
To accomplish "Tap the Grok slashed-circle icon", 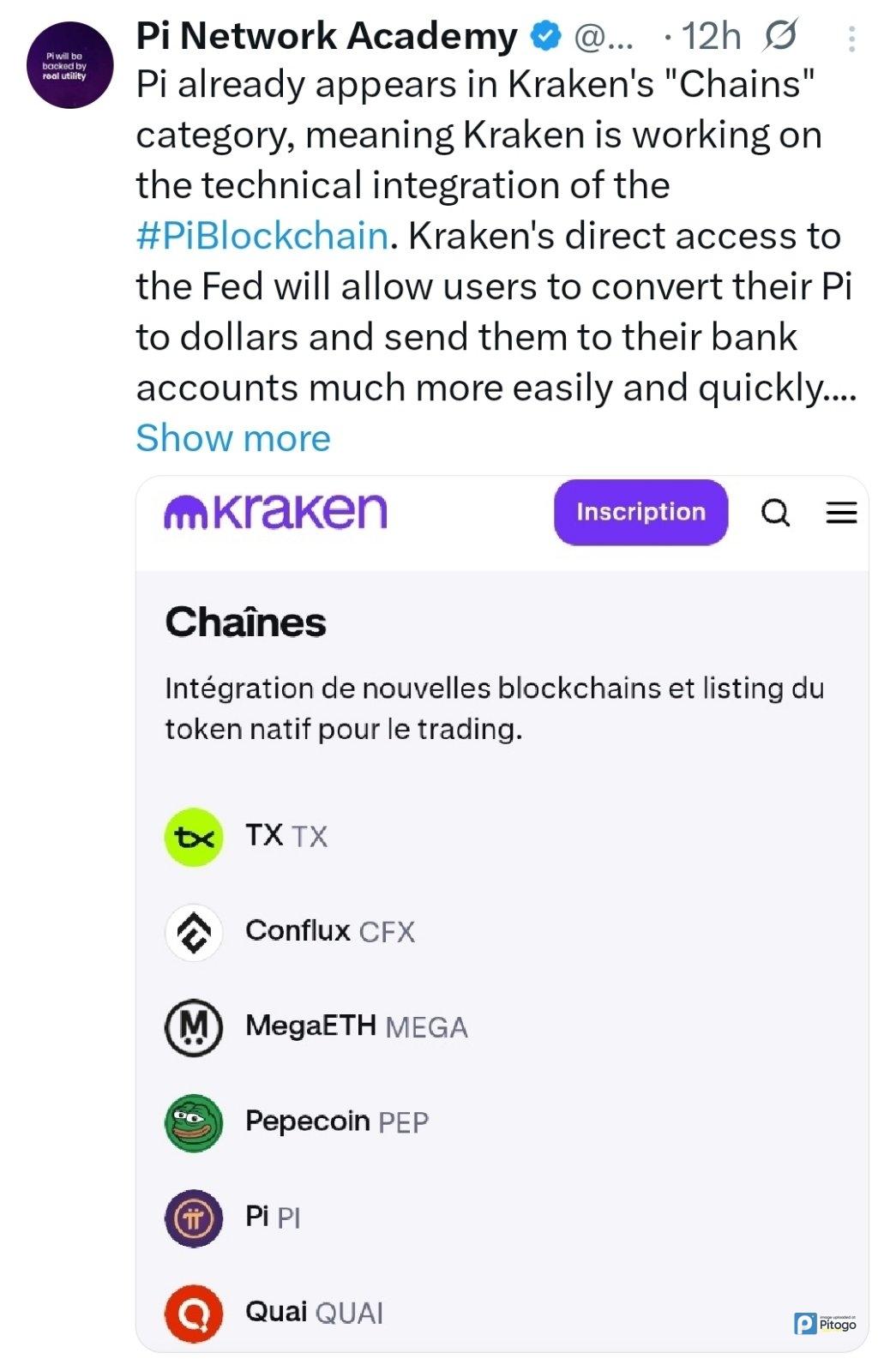I will pos(780,36).
